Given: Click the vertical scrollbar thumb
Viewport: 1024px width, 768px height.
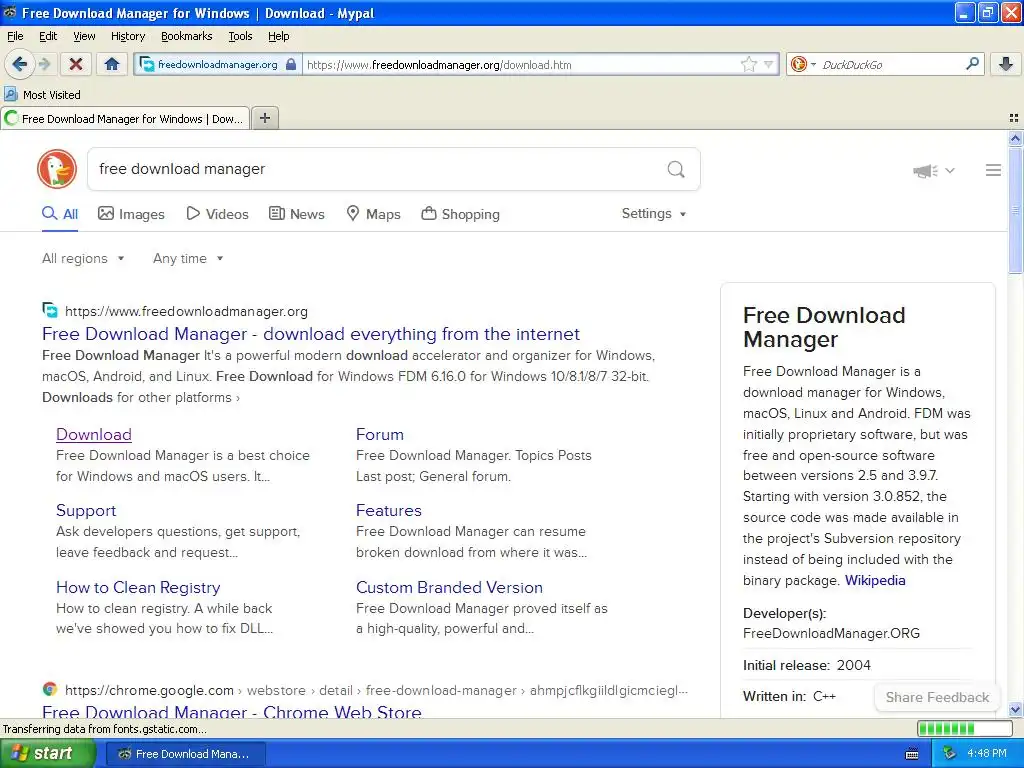Looking at the screenshot, I should 1015,210.
